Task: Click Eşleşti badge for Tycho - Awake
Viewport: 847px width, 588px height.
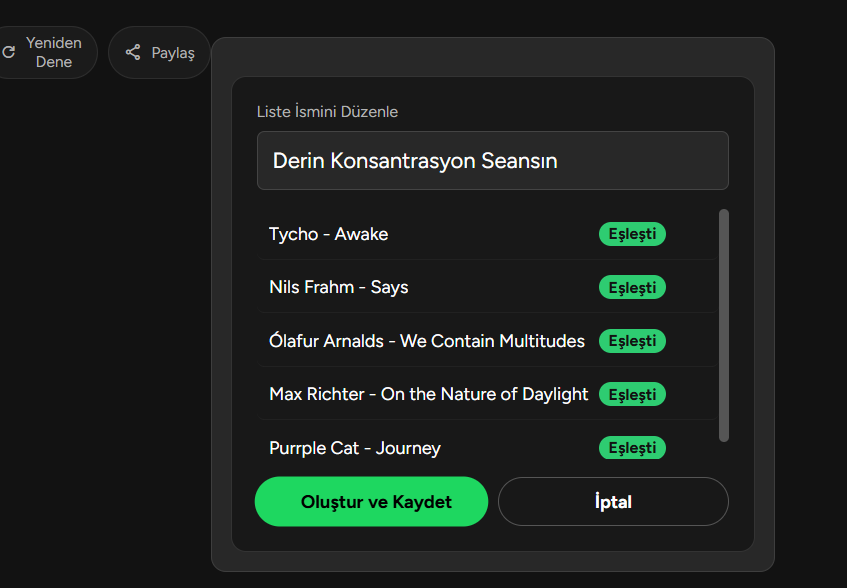Action: (x=632, y=234)
